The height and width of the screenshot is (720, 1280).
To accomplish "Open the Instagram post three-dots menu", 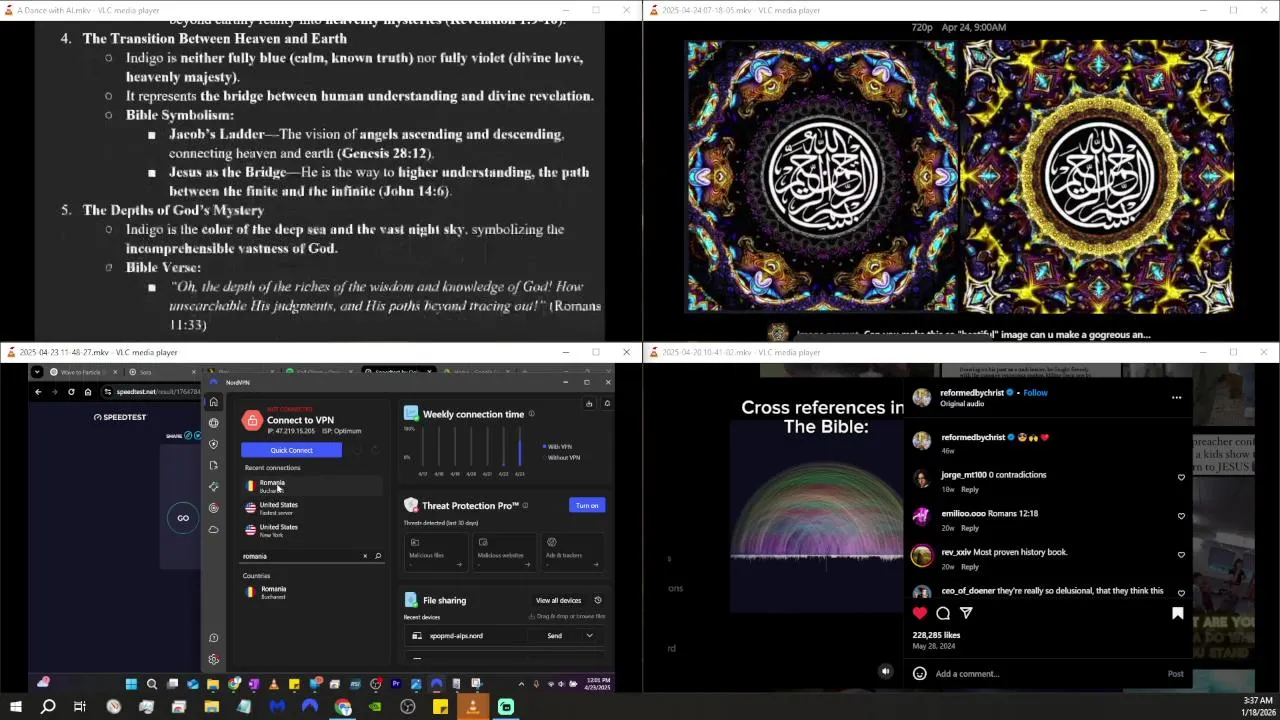I will coord(1176,397).
